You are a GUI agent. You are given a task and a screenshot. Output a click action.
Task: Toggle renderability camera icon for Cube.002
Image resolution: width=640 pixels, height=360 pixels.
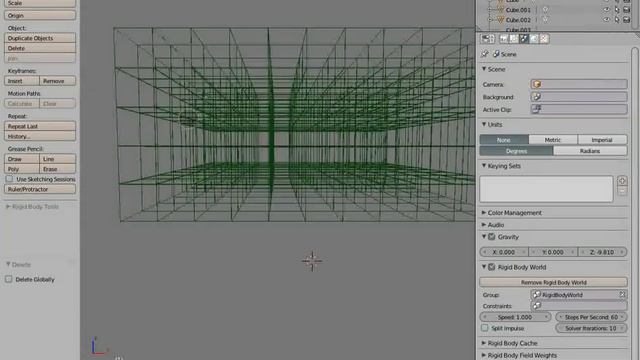(x=627, y=20)
